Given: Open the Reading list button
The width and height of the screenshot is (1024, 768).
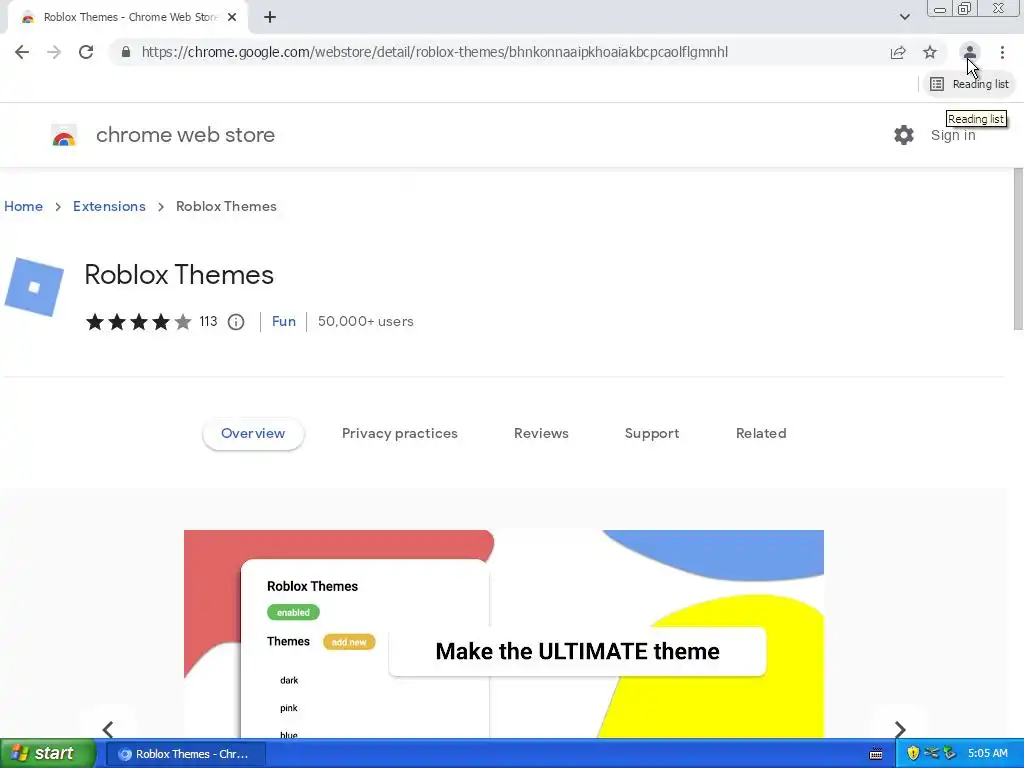Looking at the screenshot, I should (x=970, y=84).
